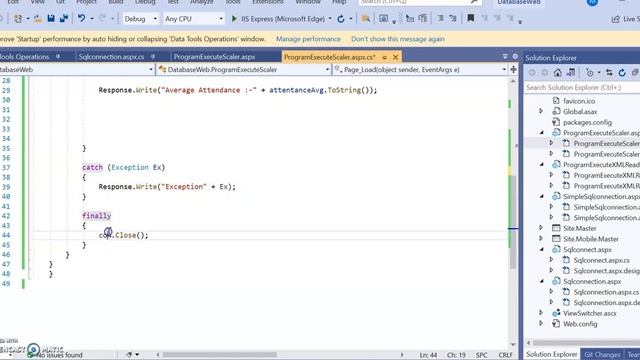Open the Window menu
Screen dimensions: 640x360
[x=308, y=2]
